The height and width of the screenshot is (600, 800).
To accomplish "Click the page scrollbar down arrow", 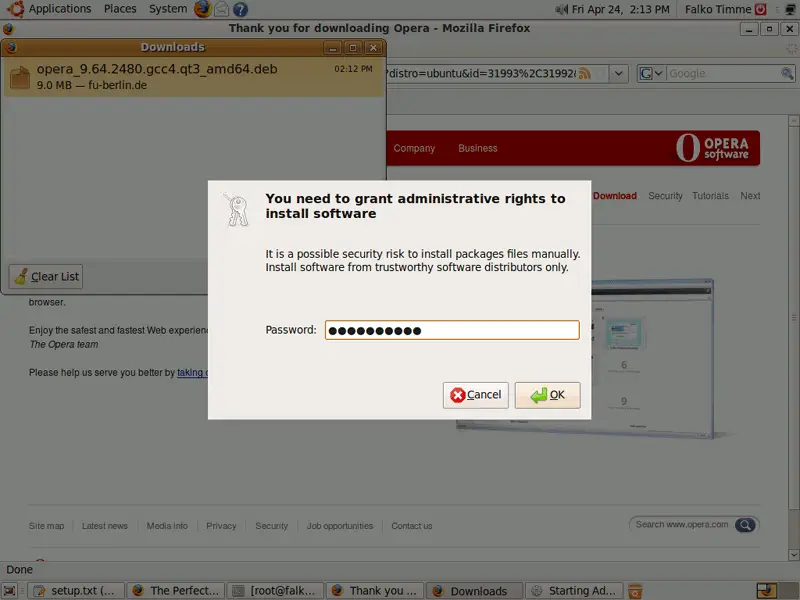I will (793, 555).
